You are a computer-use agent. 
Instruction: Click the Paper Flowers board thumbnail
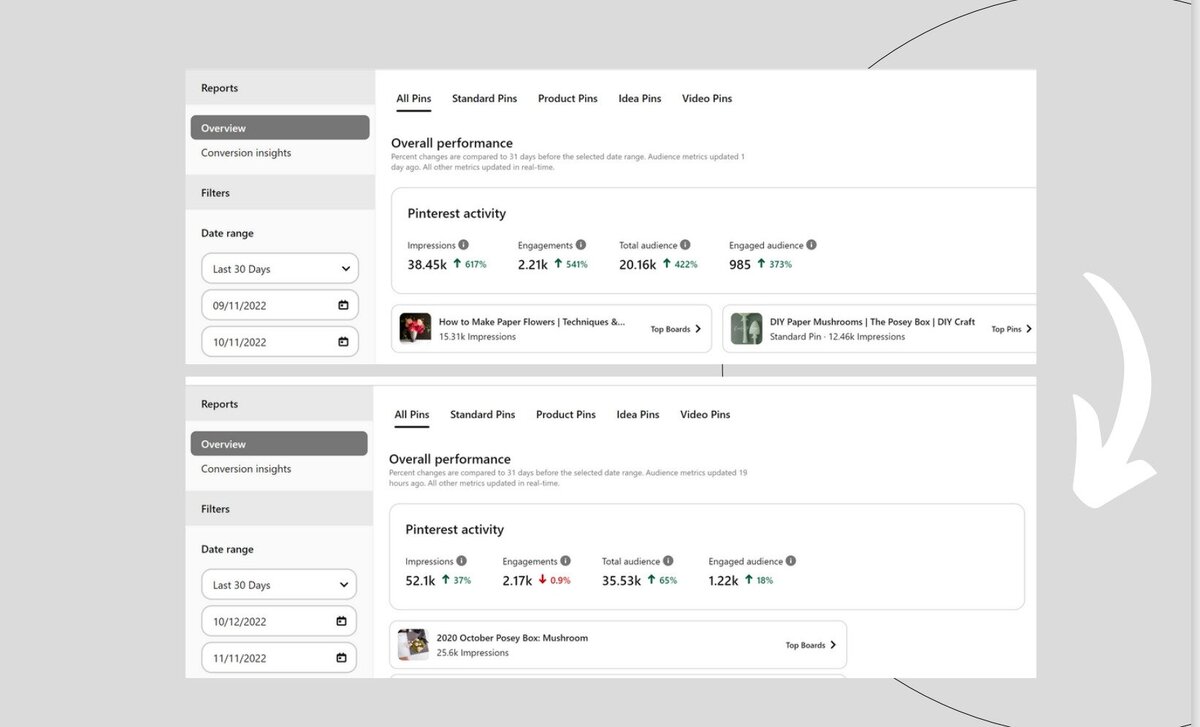pos(415,329)
